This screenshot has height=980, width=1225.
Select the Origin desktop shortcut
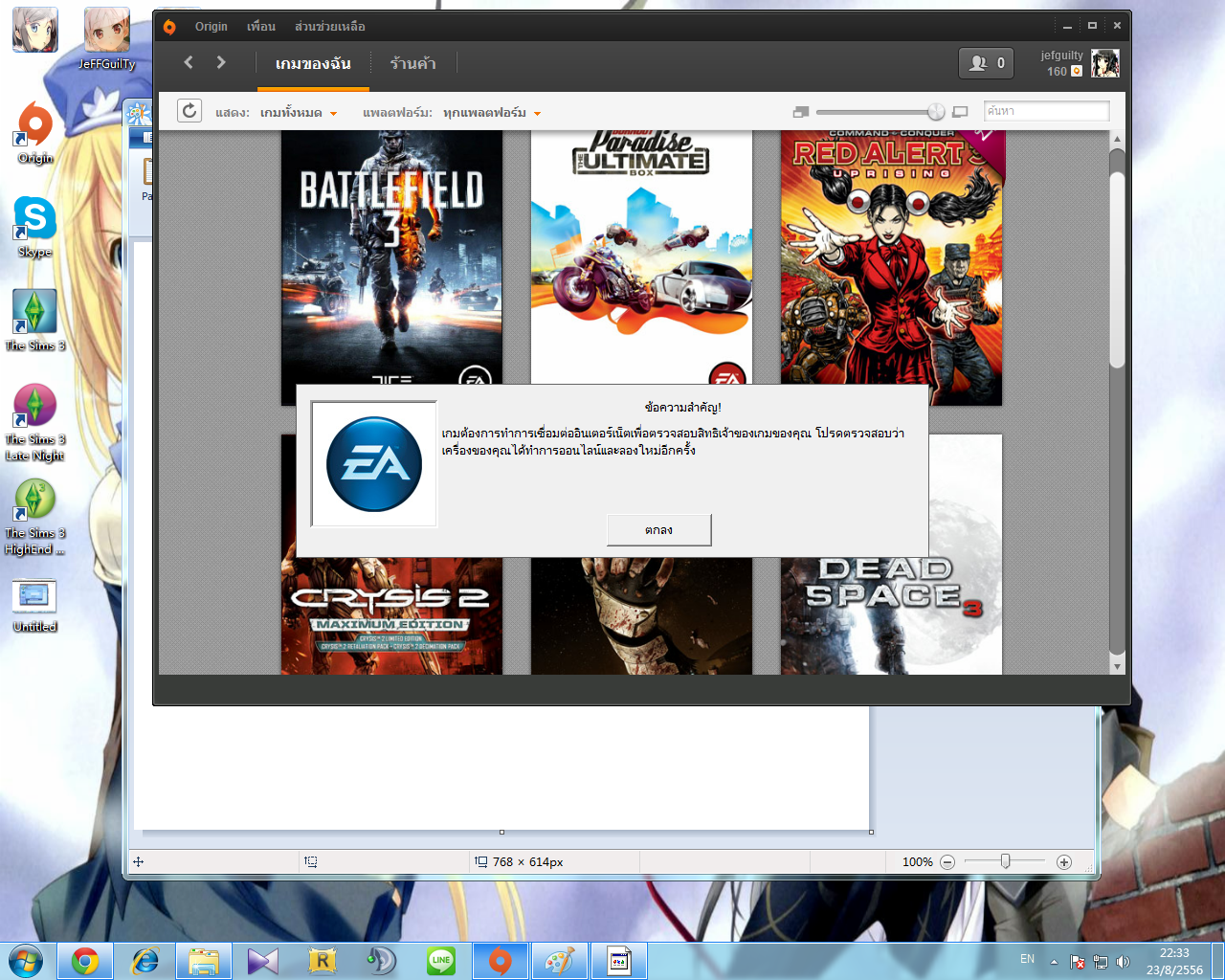[35, 132]
